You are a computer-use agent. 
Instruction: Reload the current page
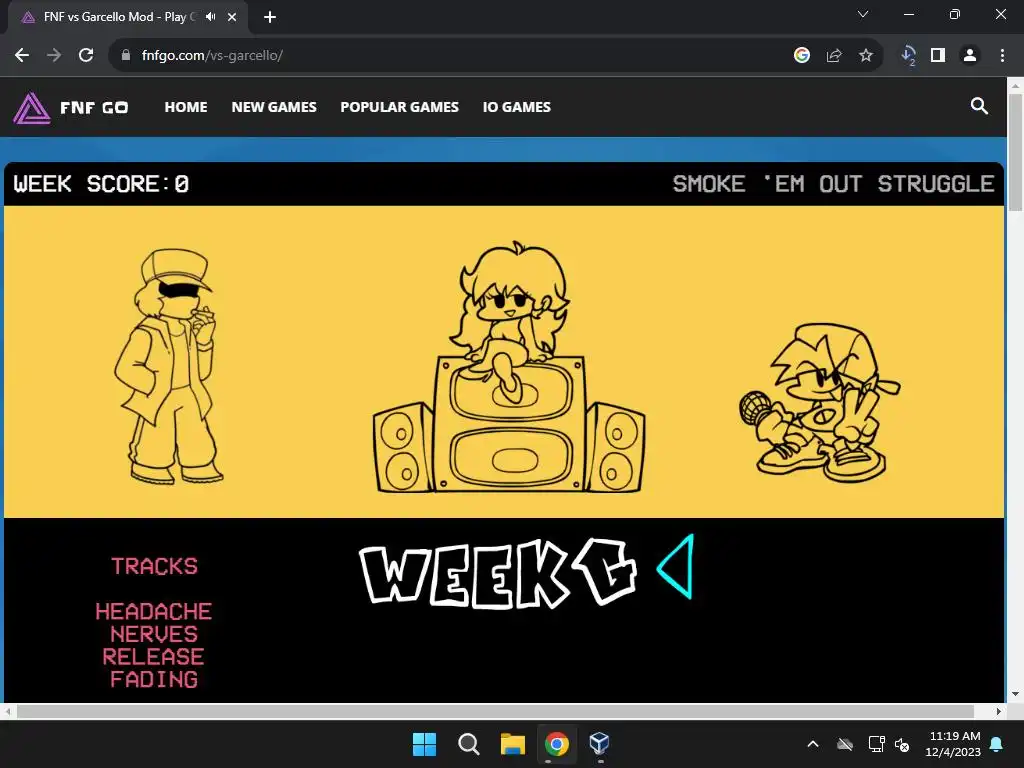pos(86,56)
